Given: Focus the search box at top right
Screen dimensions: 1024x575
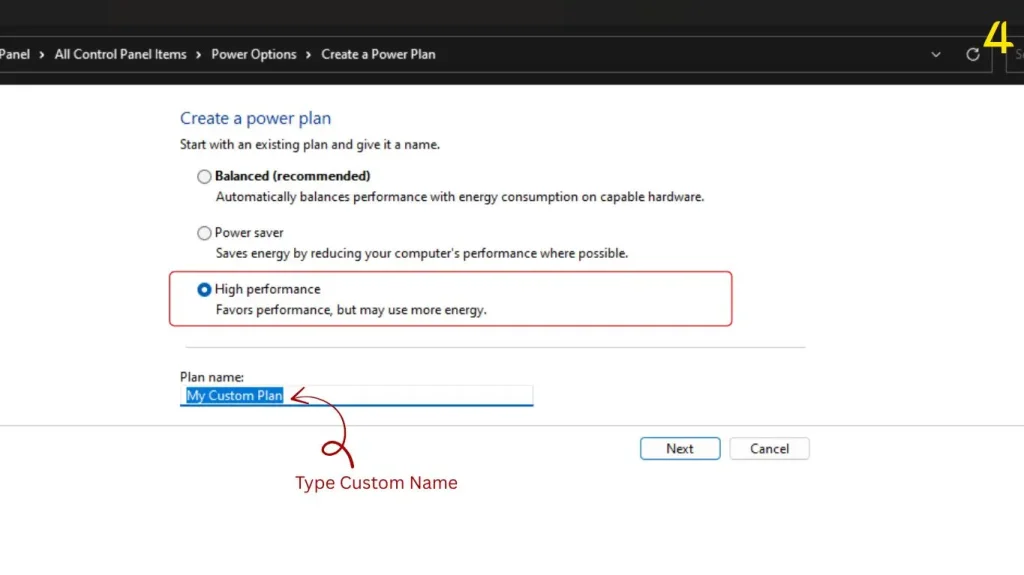Looking at the screenshot, I should coord(1014,55).
